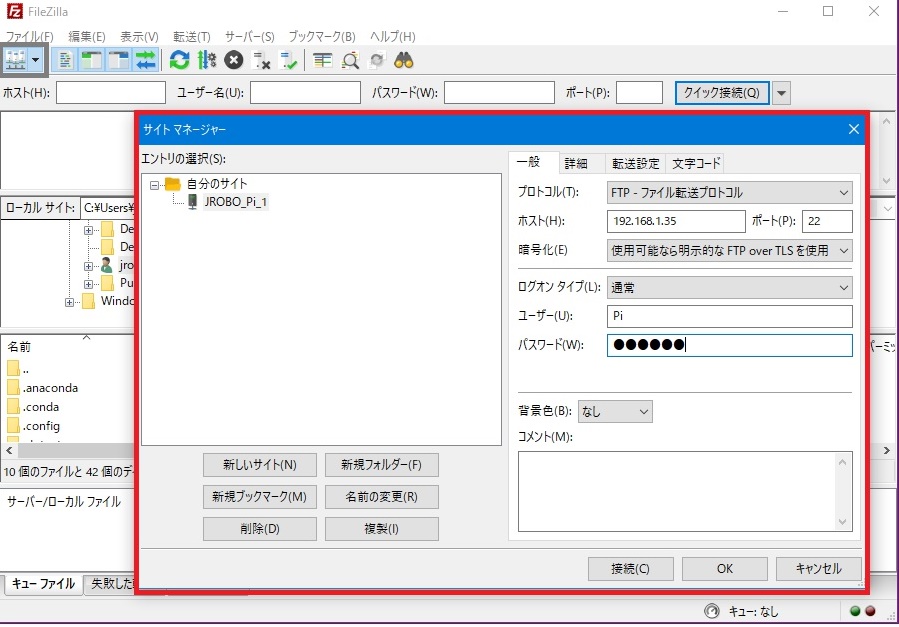899x627 pixels.
Task: Click the 複製(I) button
Action: pyautogui.click(x=382, y=529)
